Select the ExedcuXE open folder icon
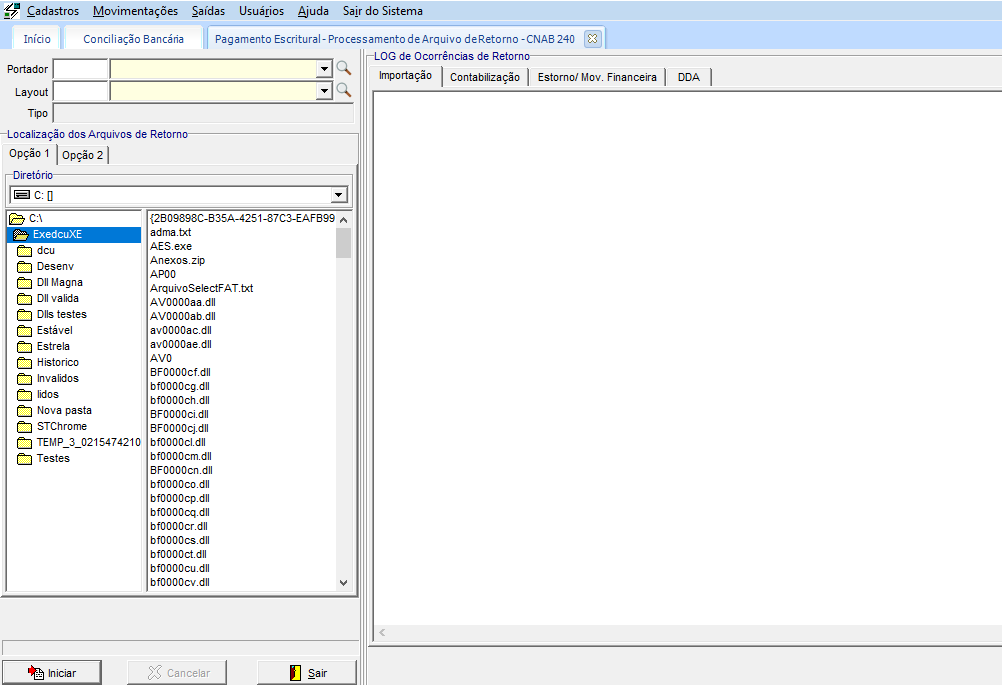Viewport: 1002px width, 685px height. [x=20, y=234]
